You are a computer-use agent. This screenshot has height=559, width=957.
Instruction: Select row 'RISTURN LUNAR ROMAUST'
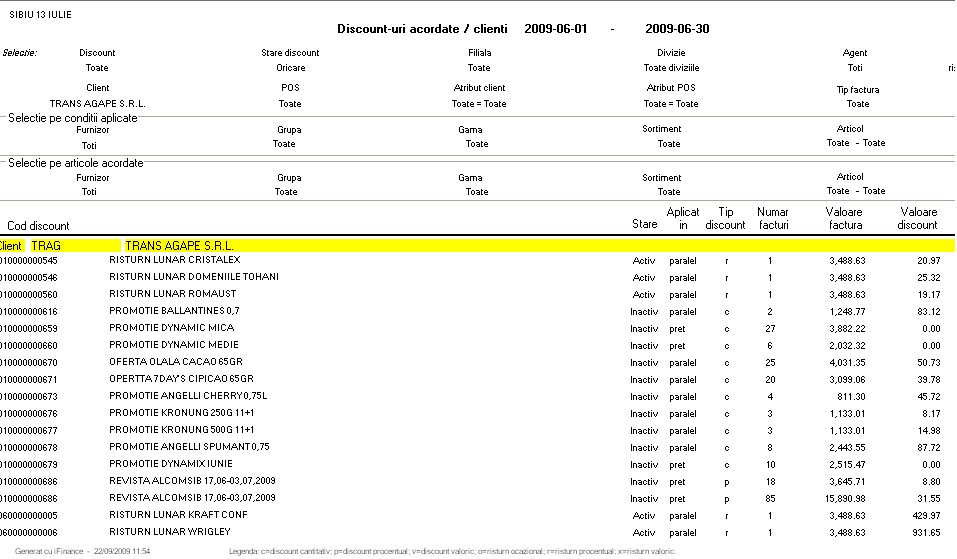click(x=477, y=295)
